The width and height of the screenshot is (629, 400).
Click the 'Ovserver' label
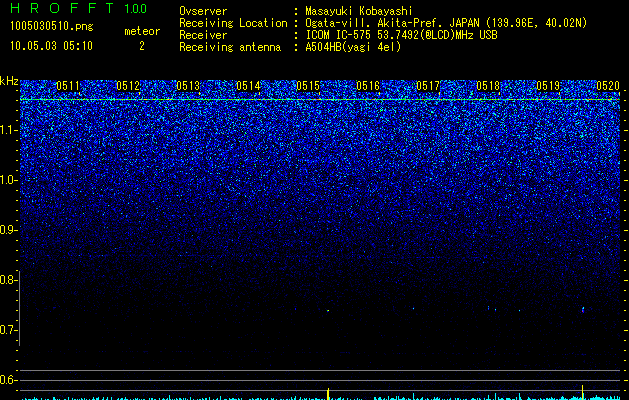(x=203, y=11)
